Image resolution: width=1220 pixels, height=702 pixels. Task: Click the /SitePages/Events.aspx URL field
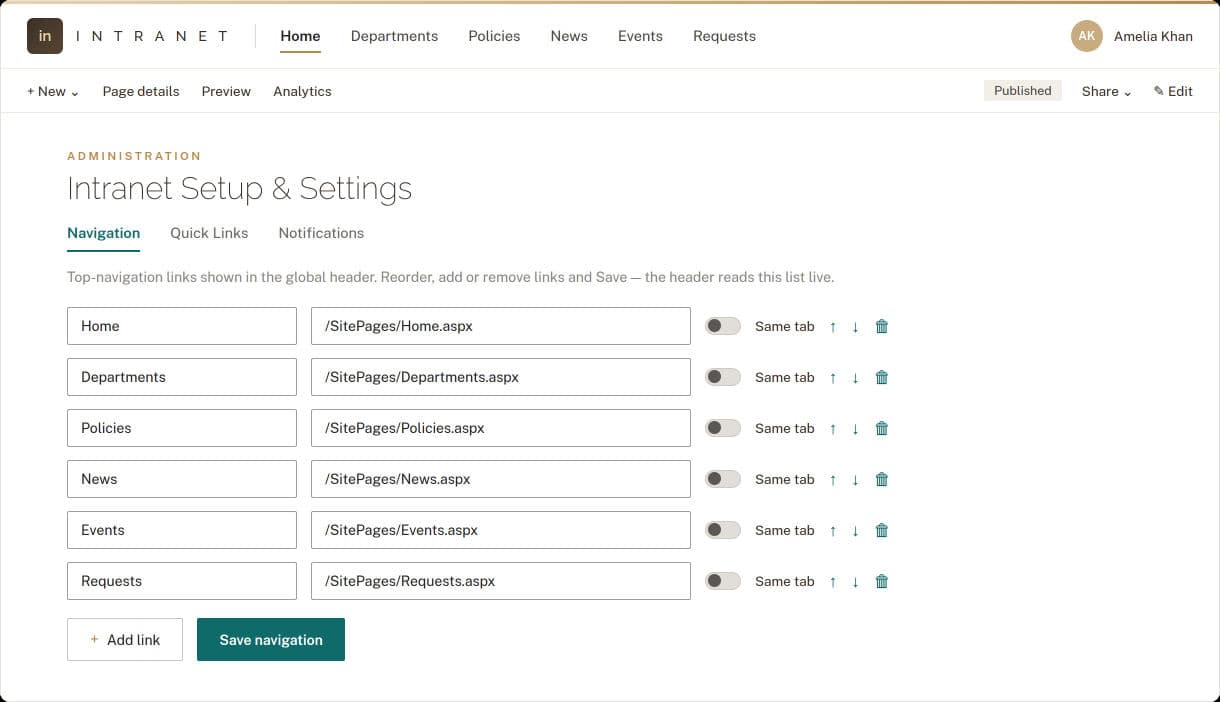click(501, 530)
